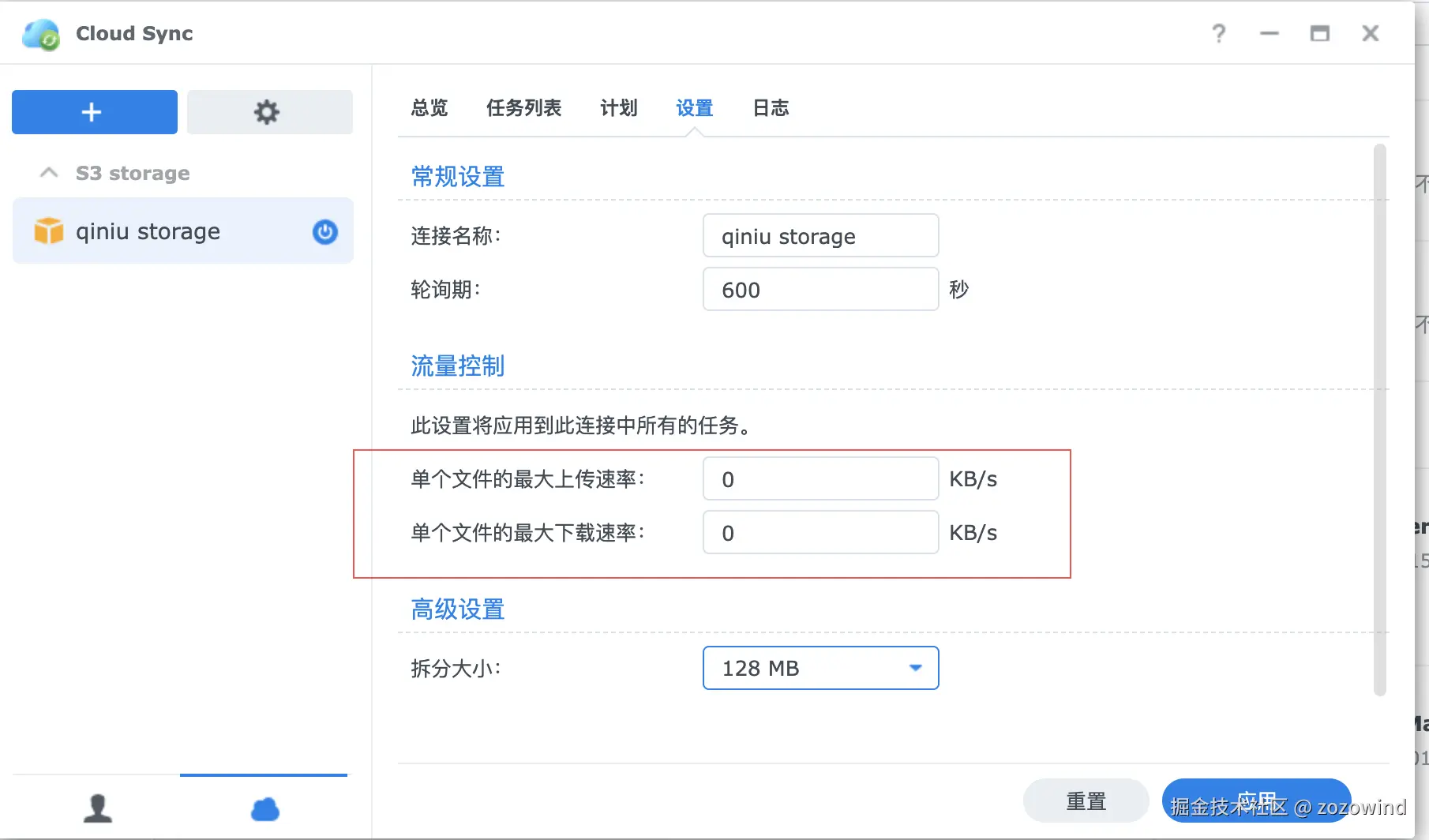The image size is (1429, 840).
Task: View the 计划 schedule tab
Action: click(619, 108)
